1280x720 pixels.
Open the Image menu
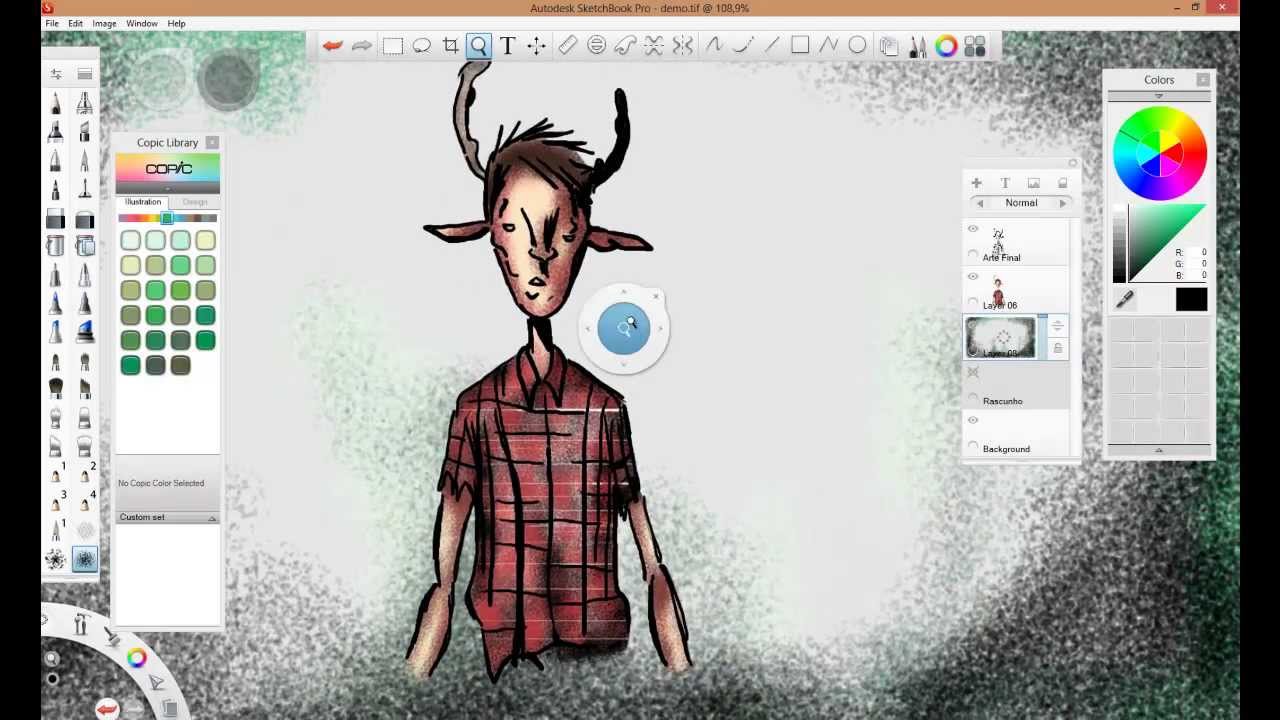click(104, 23)
